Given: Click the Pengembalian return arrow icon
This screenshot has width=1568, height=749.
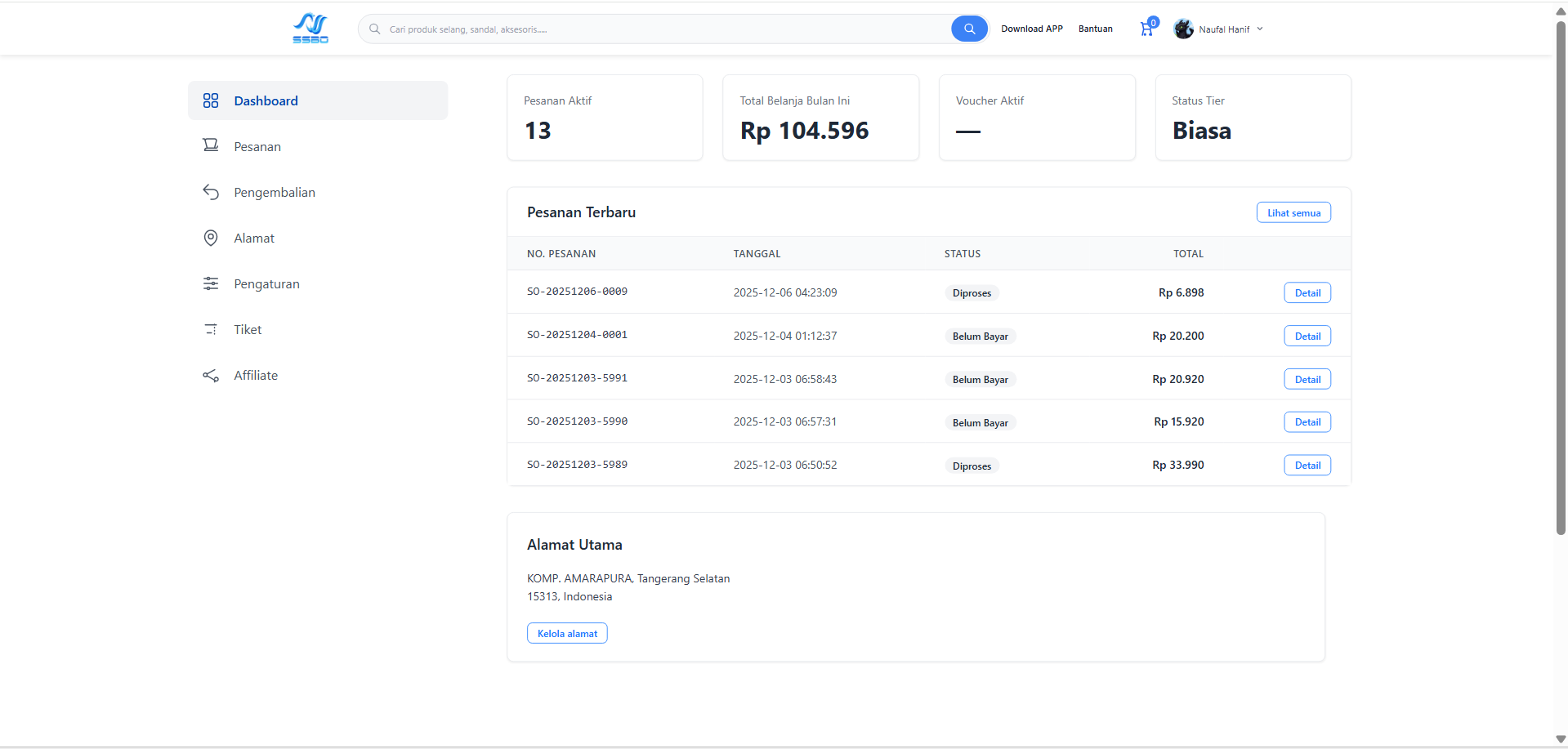Looking at the screenshot, I should click(211, 192).
